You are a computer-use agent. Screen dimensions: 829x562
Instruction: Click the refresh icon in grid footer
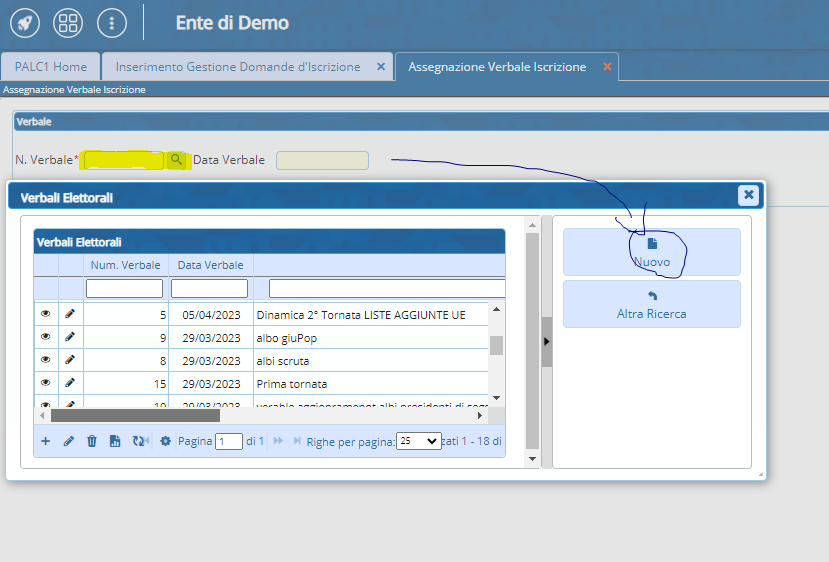point(140,441)
